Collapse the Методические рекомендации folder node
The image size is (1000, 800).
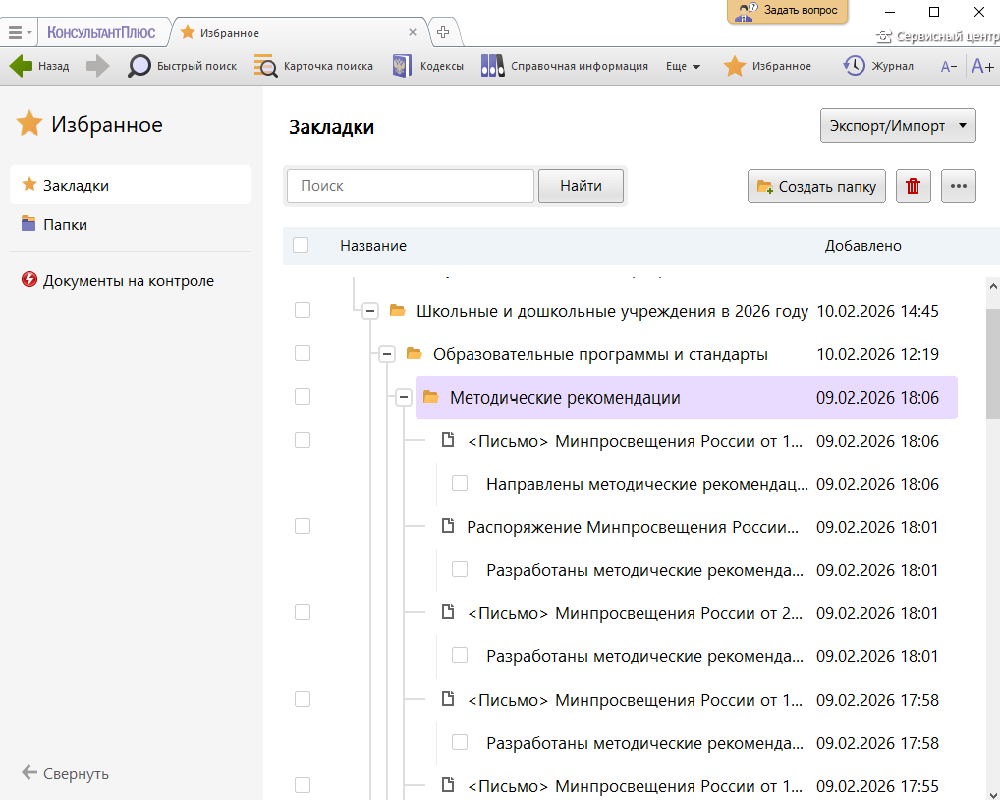tap(404, 398)
